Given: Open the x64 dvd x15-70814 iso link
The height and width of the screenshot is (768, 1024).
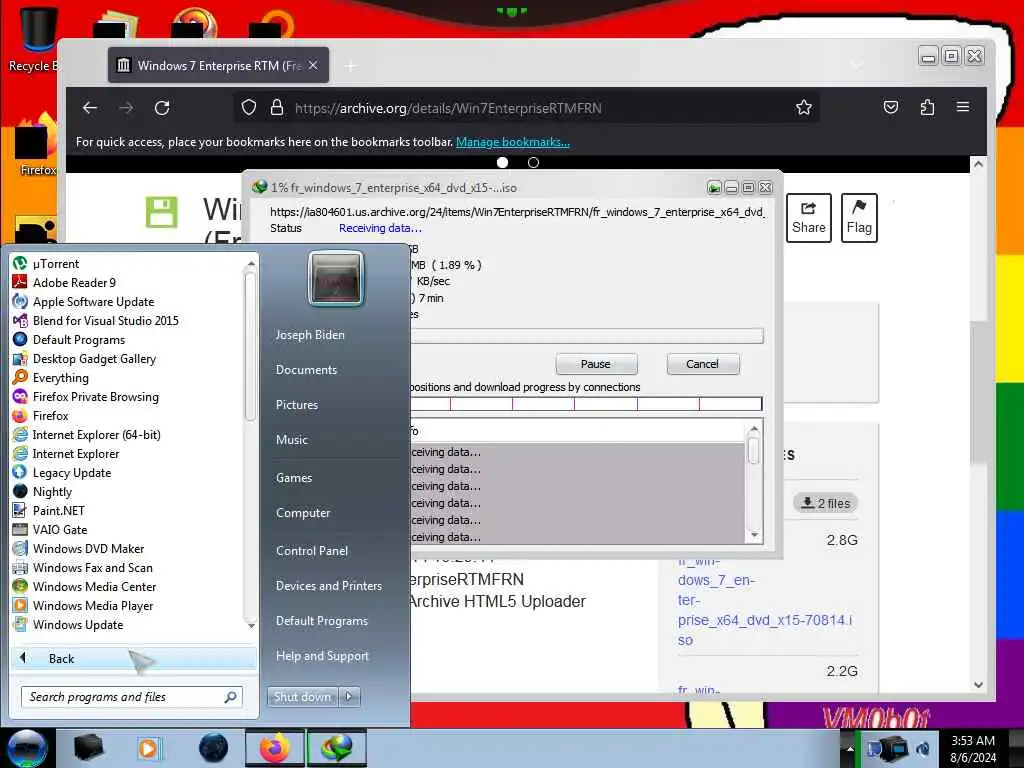Looking at the screenshot, I should (x=764, y=600).
